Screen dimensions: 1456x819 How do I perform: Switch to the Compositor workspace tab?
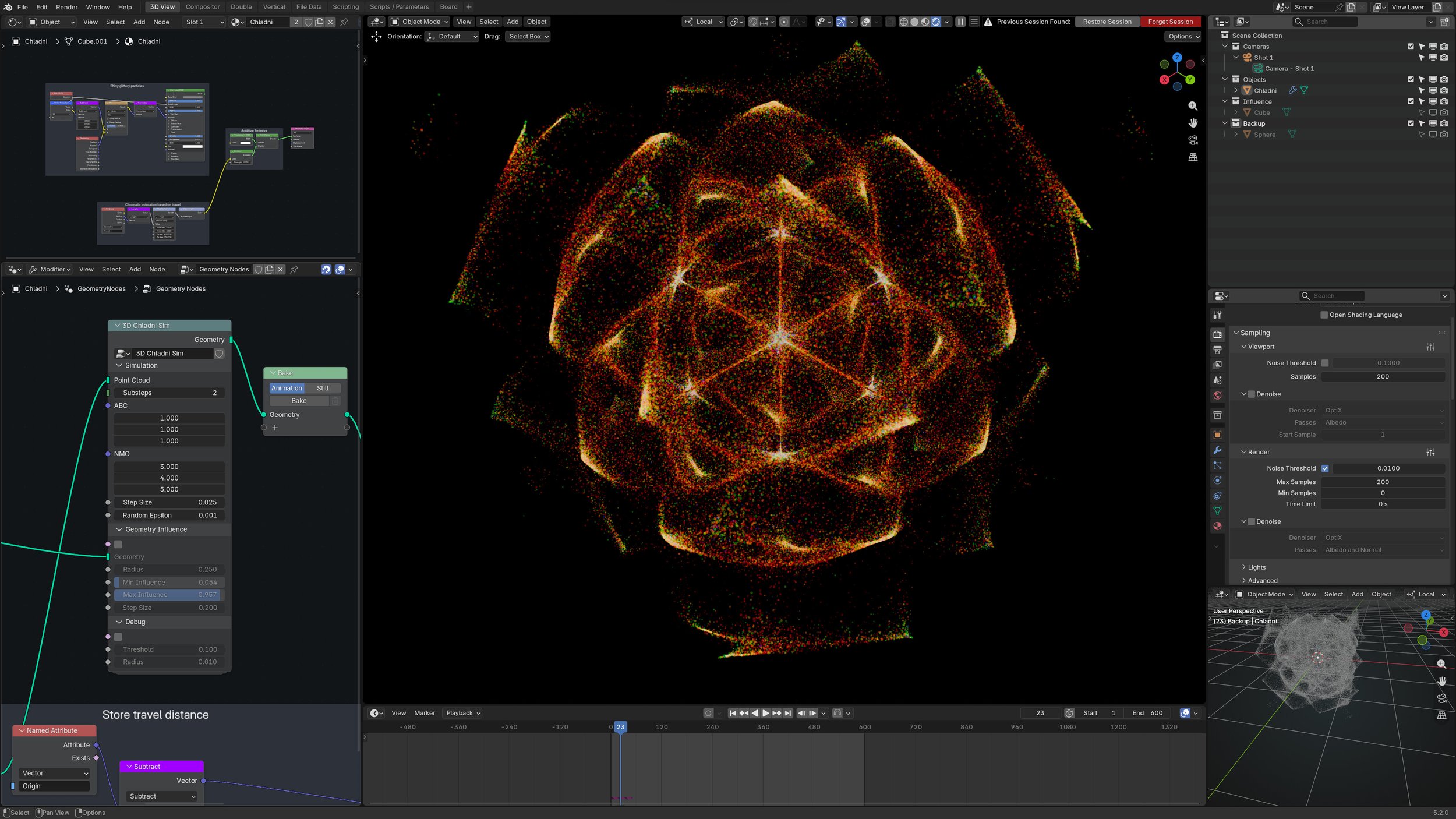click(203, 7)
